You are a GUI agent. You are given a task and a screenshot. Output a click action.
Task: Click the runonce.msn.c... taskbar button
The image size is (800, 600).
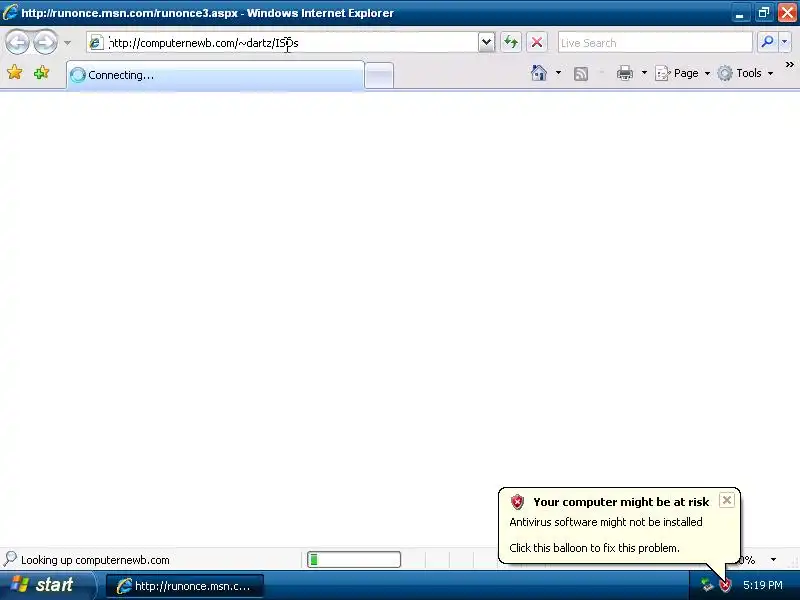tap(185, 586)
